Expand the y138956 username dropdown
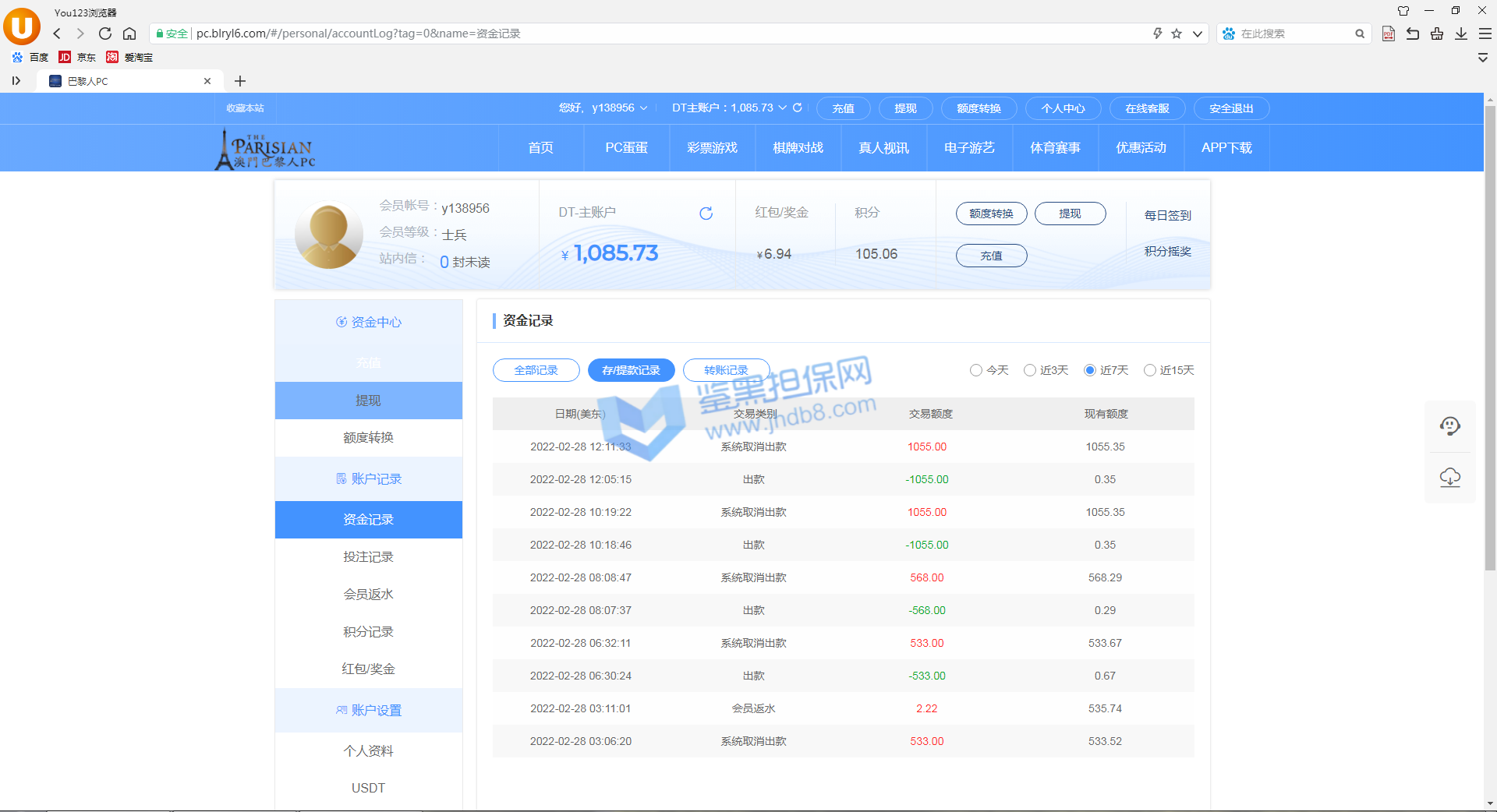This screenshot has width=1497, height=812. tap(643, 108)
